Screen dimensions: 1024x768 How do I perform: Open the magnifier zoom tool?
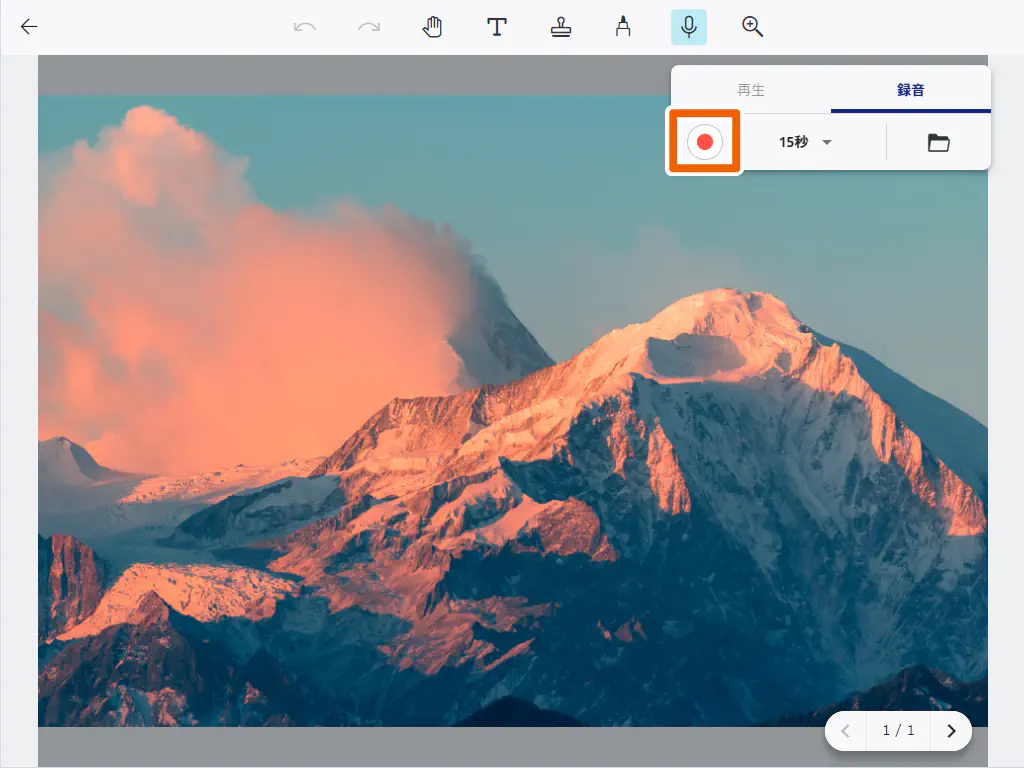click(x=752, y=27)
